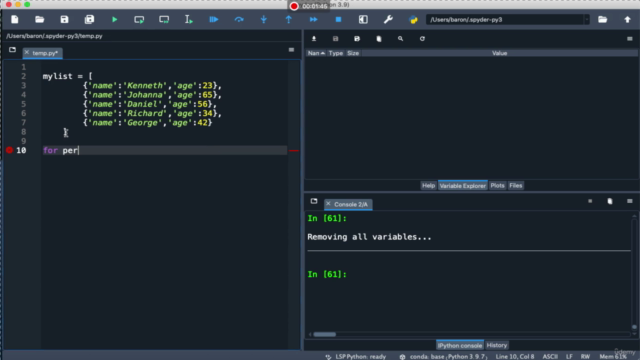The height and width of the screenshot is (360, 640).
Task: Run the current cell
Action: click(139, 20)
